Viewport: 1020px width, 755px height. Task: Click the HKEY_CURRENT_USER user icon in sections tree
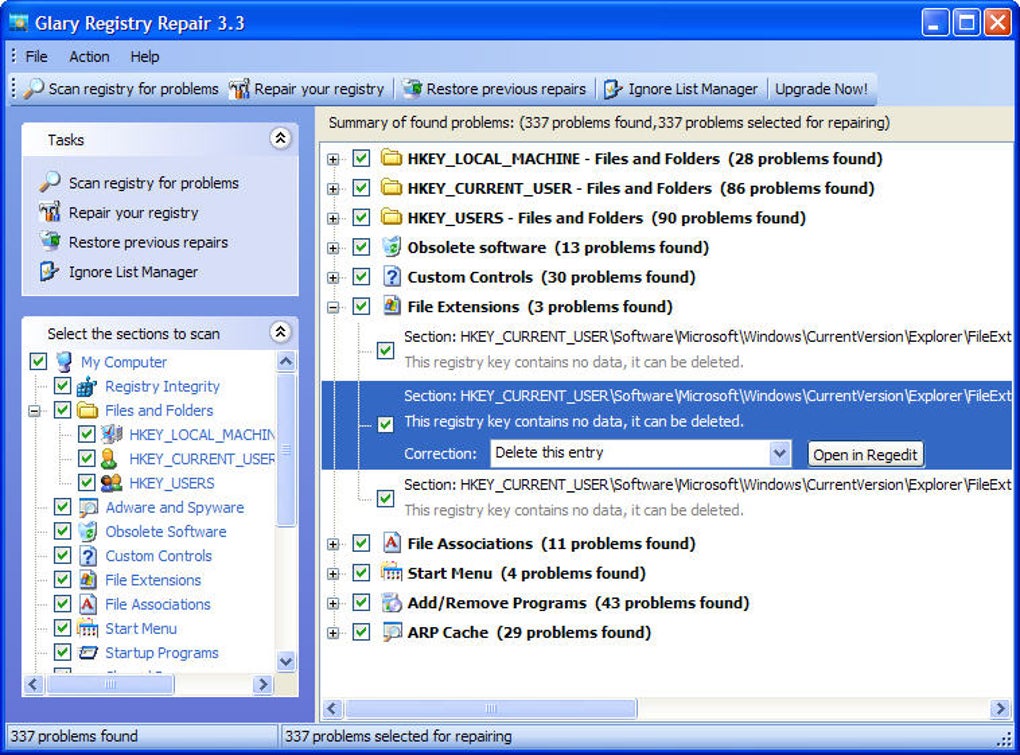point(109,458)
